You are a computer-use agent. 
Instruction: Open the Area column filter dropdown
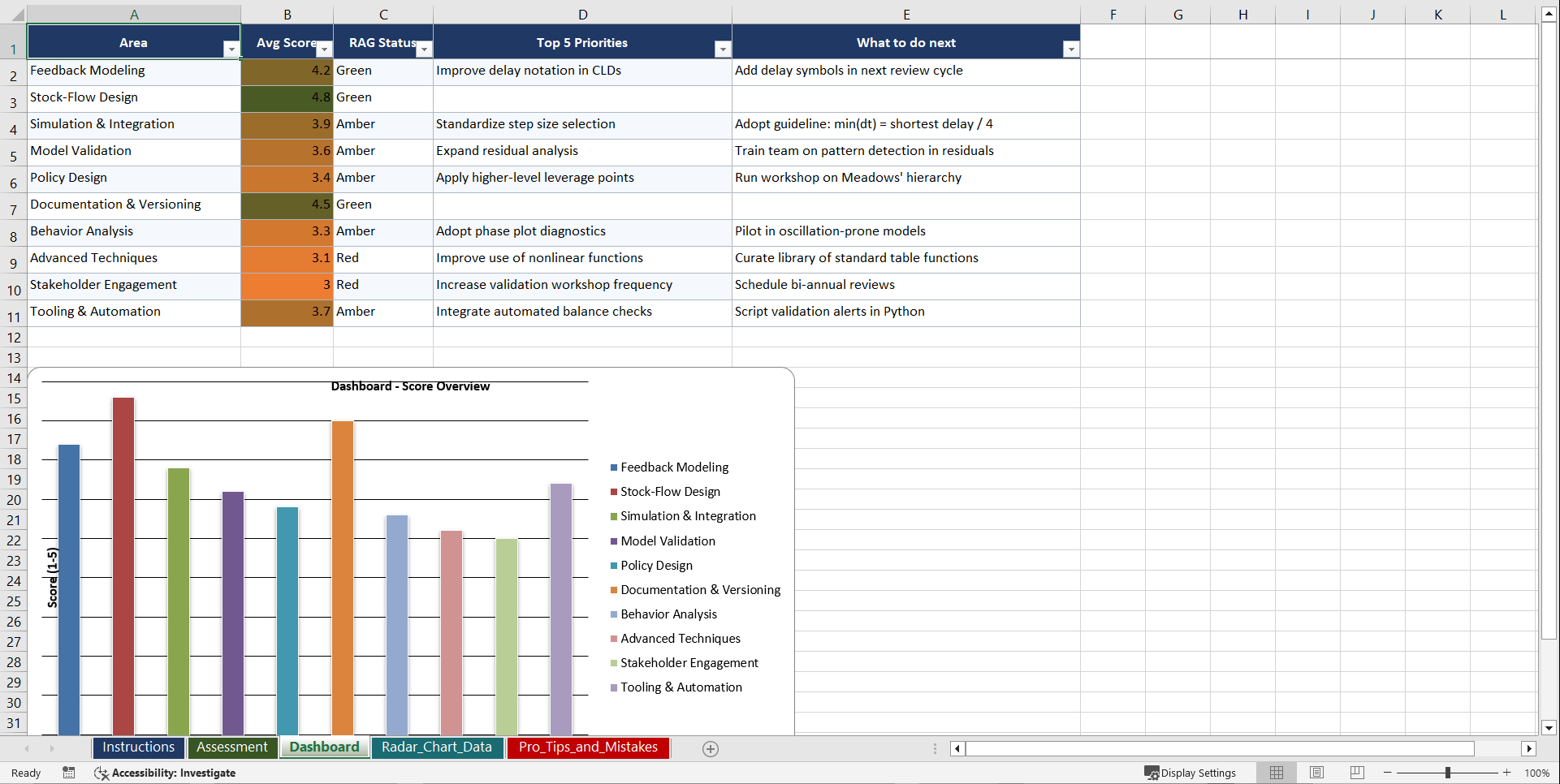click(231, 49)
